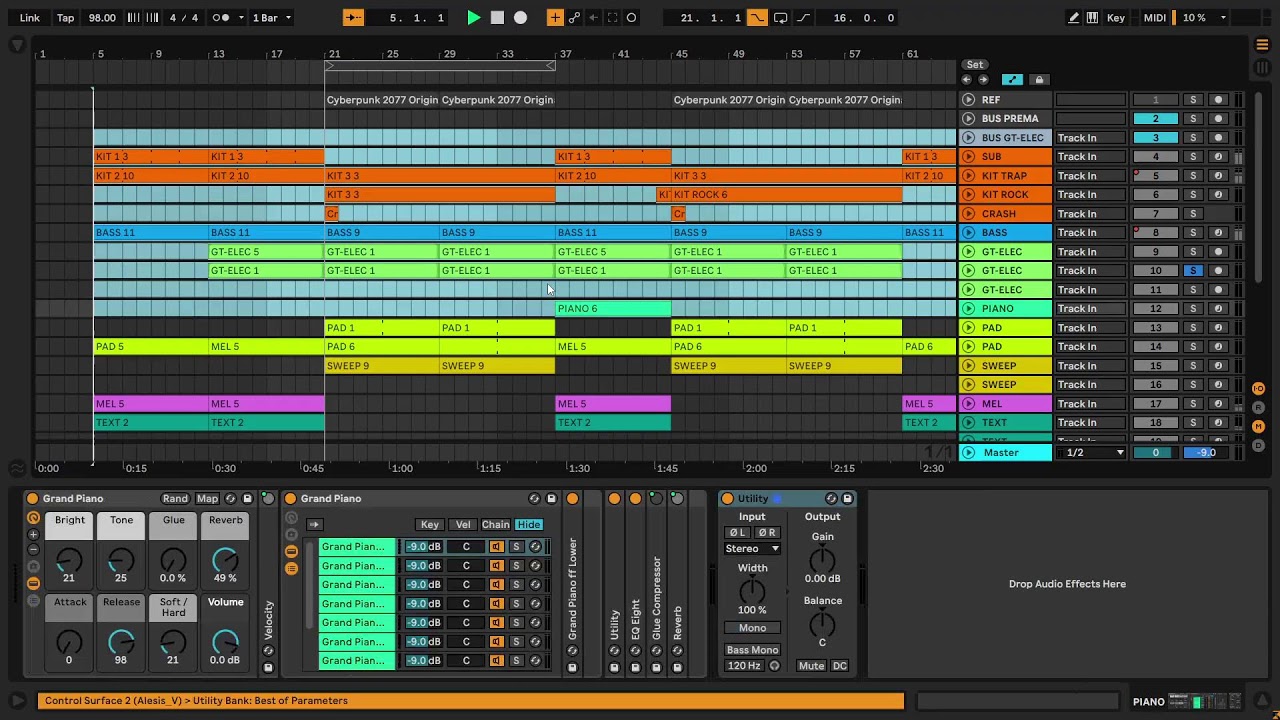Turn off the Utility device

coord(727,499)
